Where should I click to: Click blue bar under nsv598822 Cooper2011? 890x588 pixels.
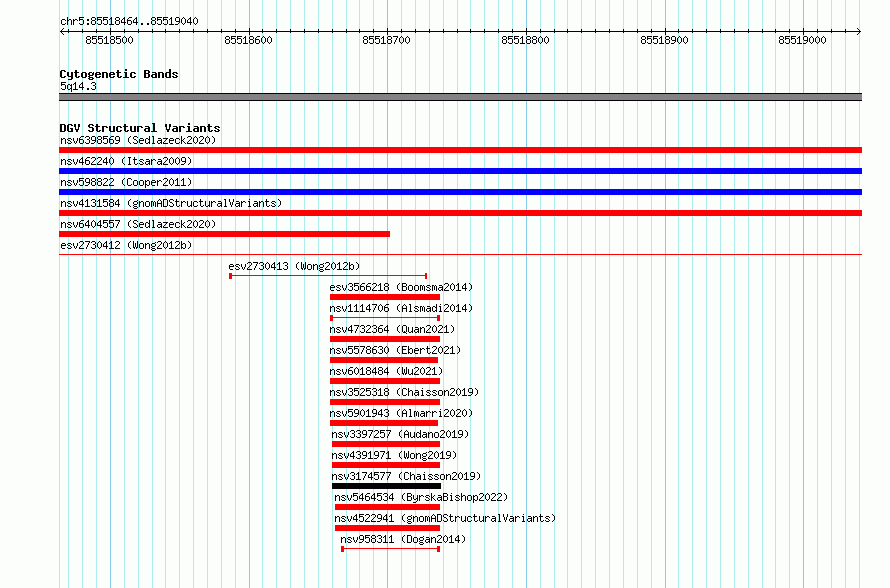(460, 192)
